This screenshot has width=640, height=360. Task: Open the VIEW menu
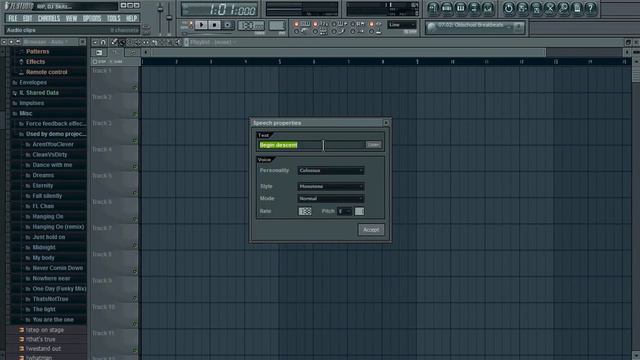(x=71, y=18)
